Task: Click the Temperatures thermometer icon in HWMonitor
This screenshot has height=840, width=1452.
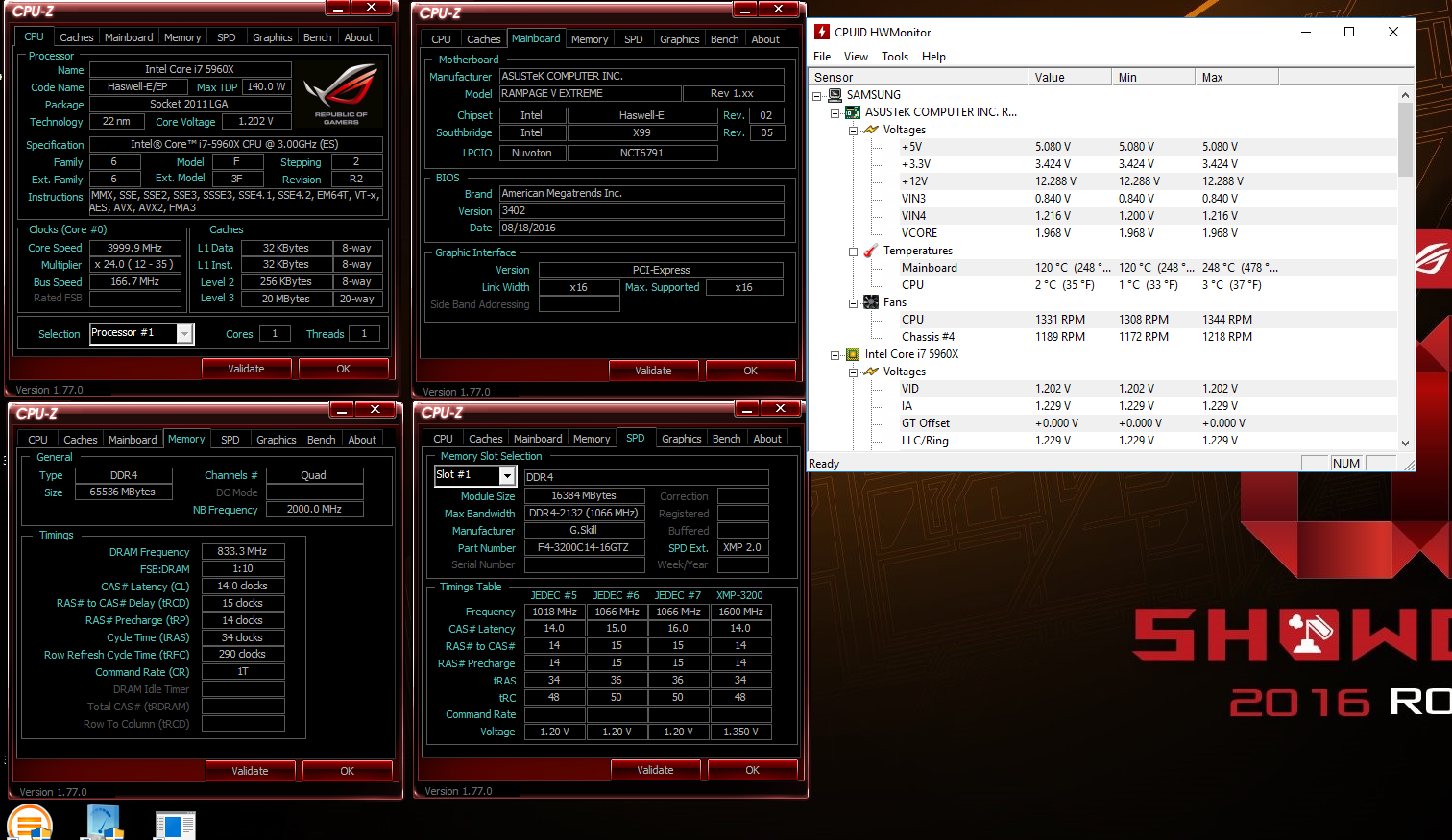Action: [x=871, y=251]
